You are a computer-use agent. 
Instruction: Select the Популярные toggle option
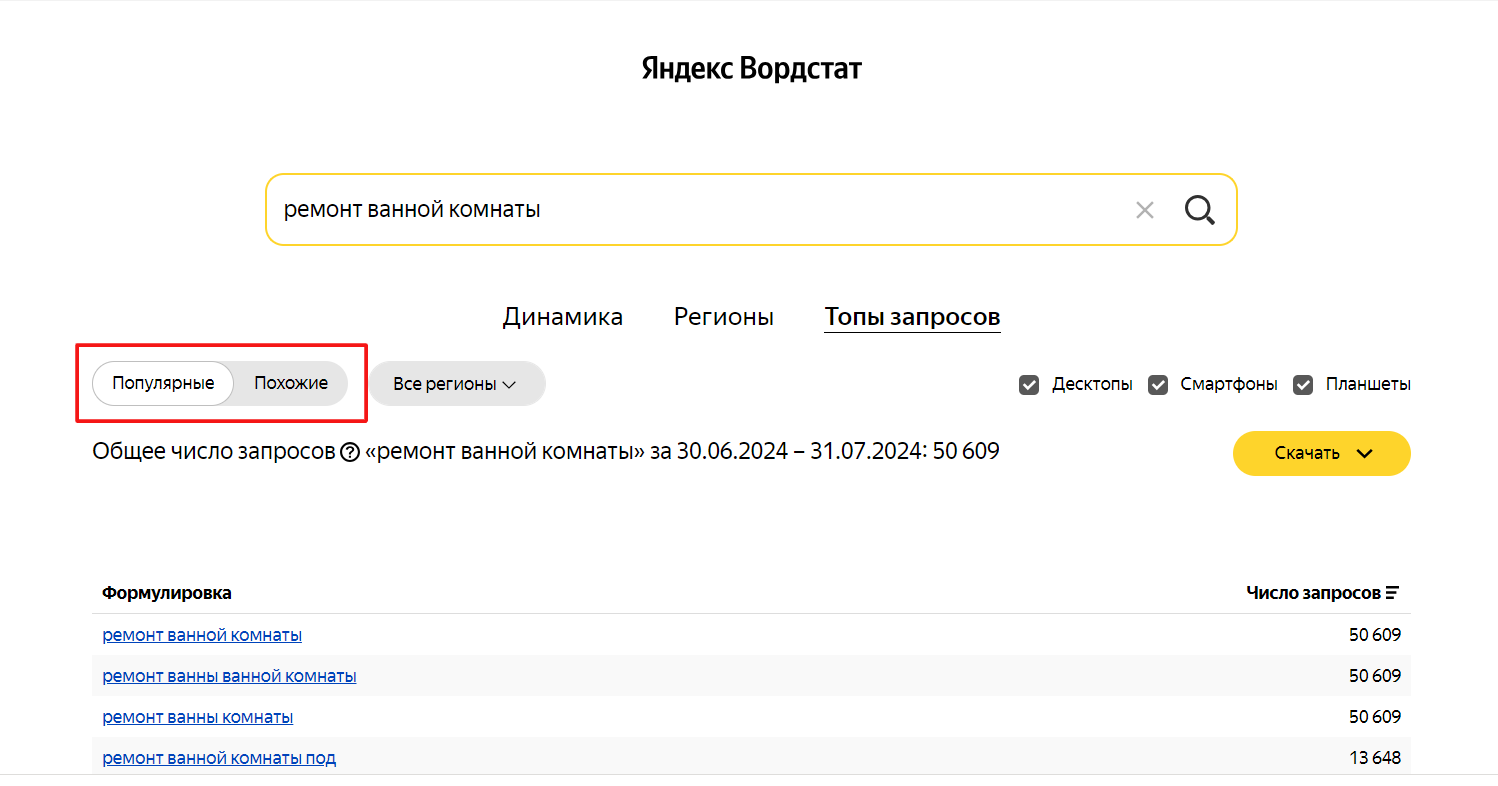[x=163, y=383]
